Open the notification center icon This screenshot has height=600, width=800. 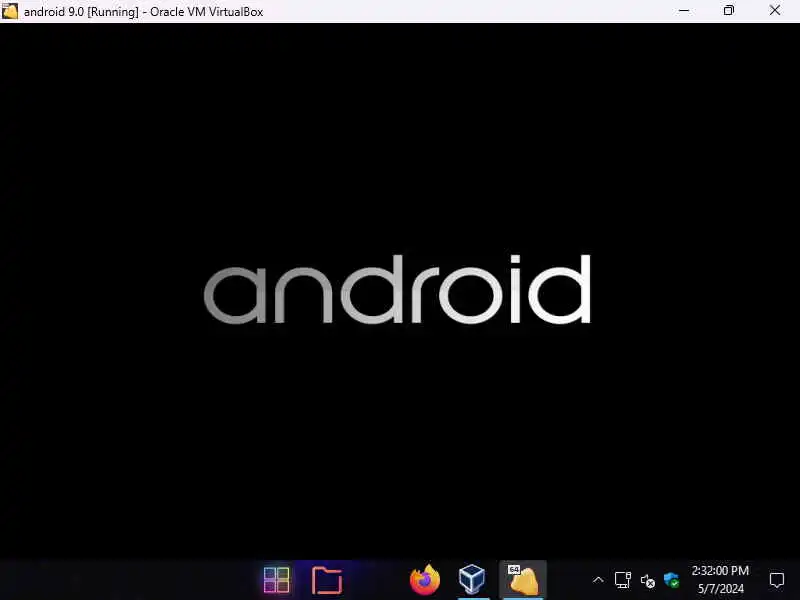(777, 580)
